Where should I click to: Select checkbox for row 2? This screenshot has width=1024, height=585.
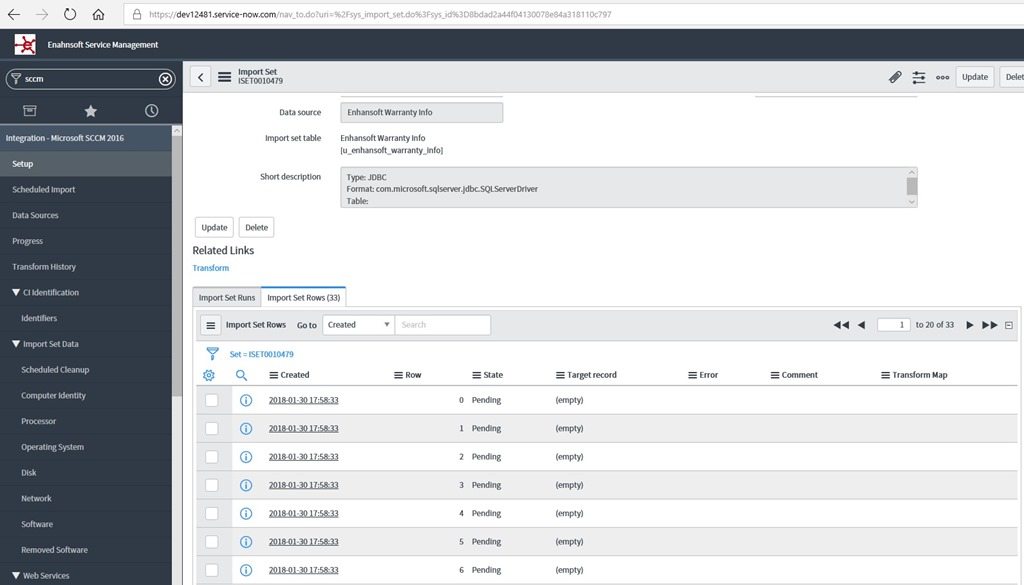coord(212,457)
